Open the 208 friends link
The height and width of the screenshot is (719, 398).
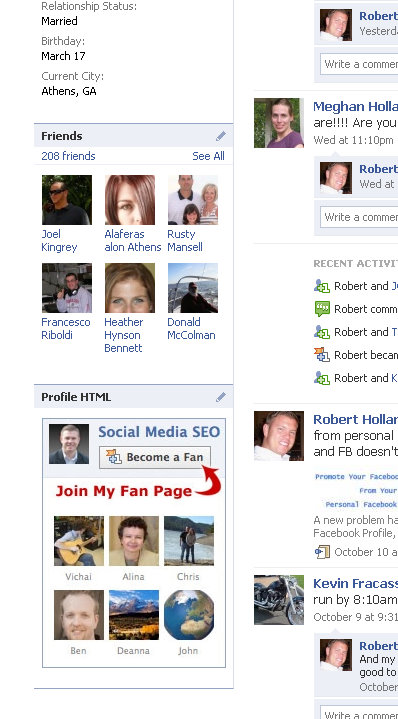tap(68, 156)
